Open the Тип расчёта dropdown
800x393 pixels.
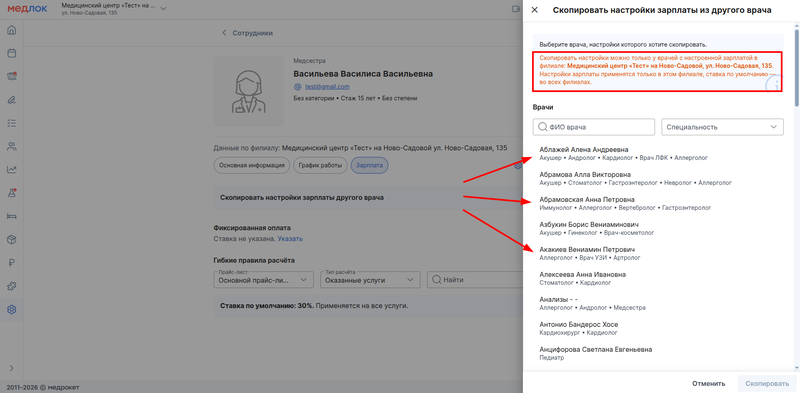[370, 280]
